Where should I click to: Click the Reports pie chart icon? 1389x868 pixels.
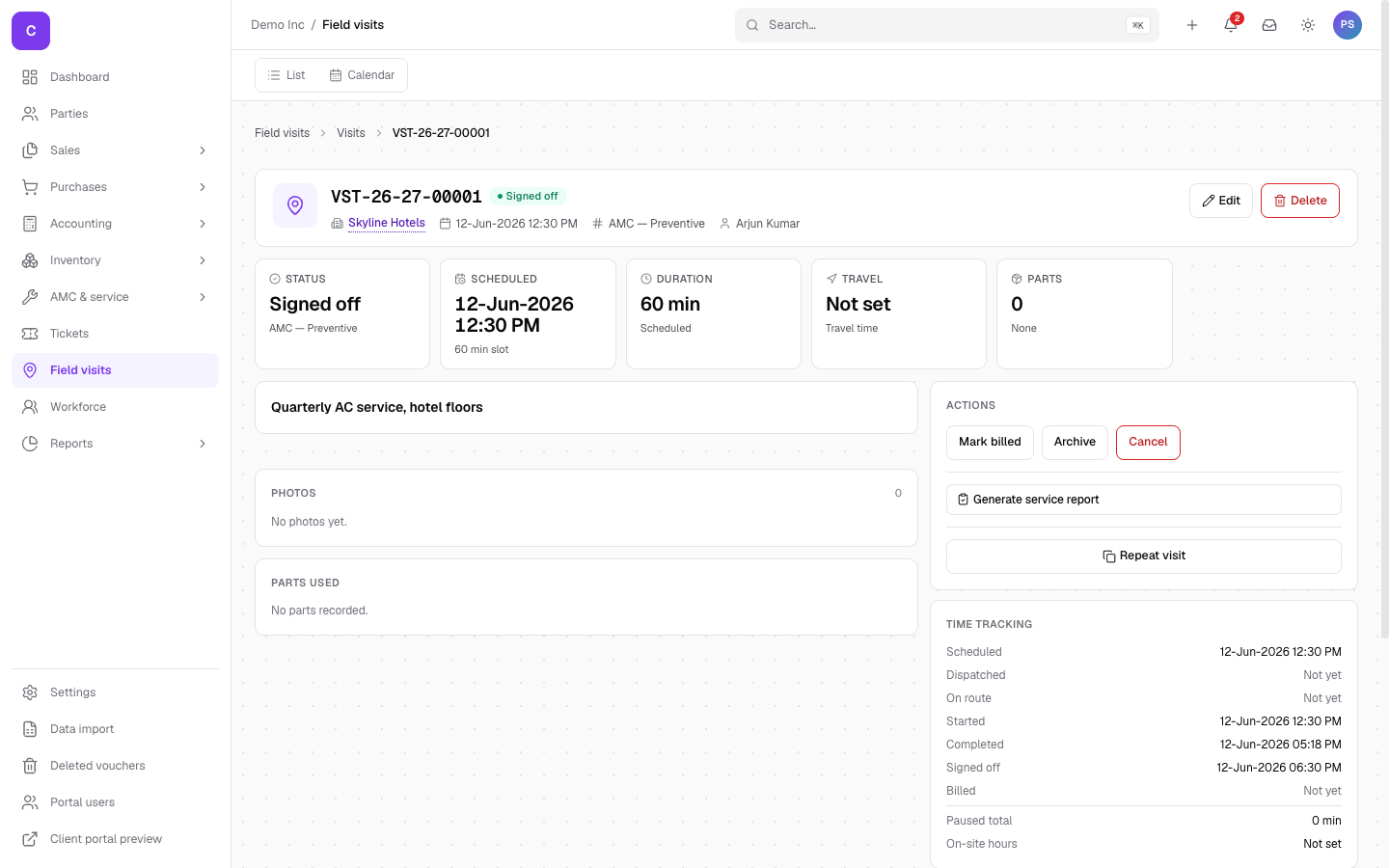click(x=30, y=444)
